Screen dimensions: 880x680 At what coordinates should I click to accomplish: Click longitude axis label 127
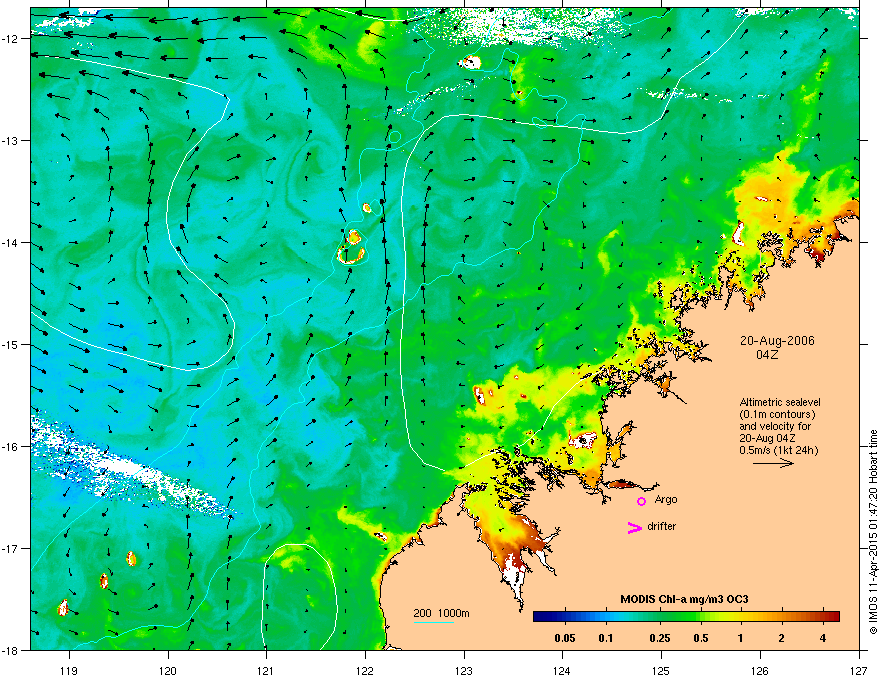(x=859, y=670)
